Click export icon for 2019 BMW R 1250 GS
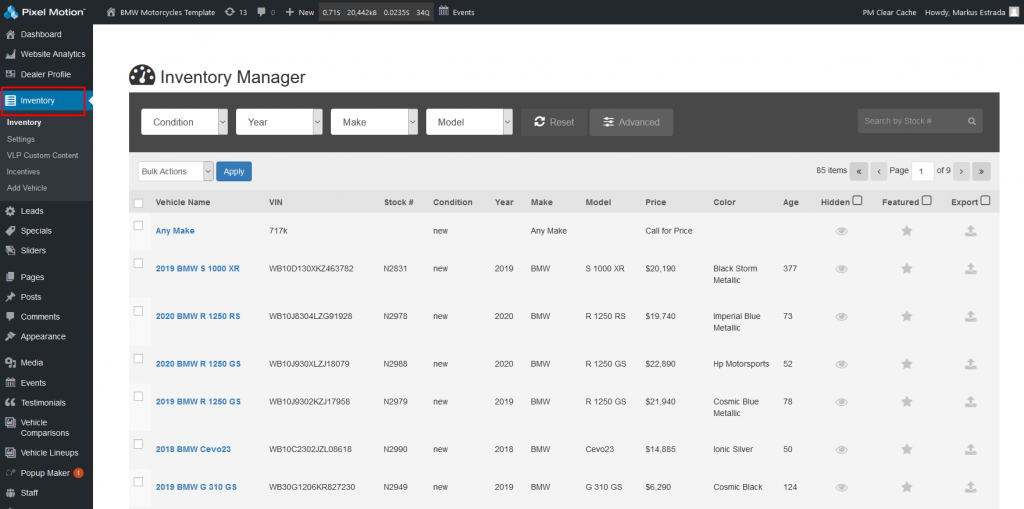The width and height of the screenshot is (1024, 509). (x=970, y=401)
